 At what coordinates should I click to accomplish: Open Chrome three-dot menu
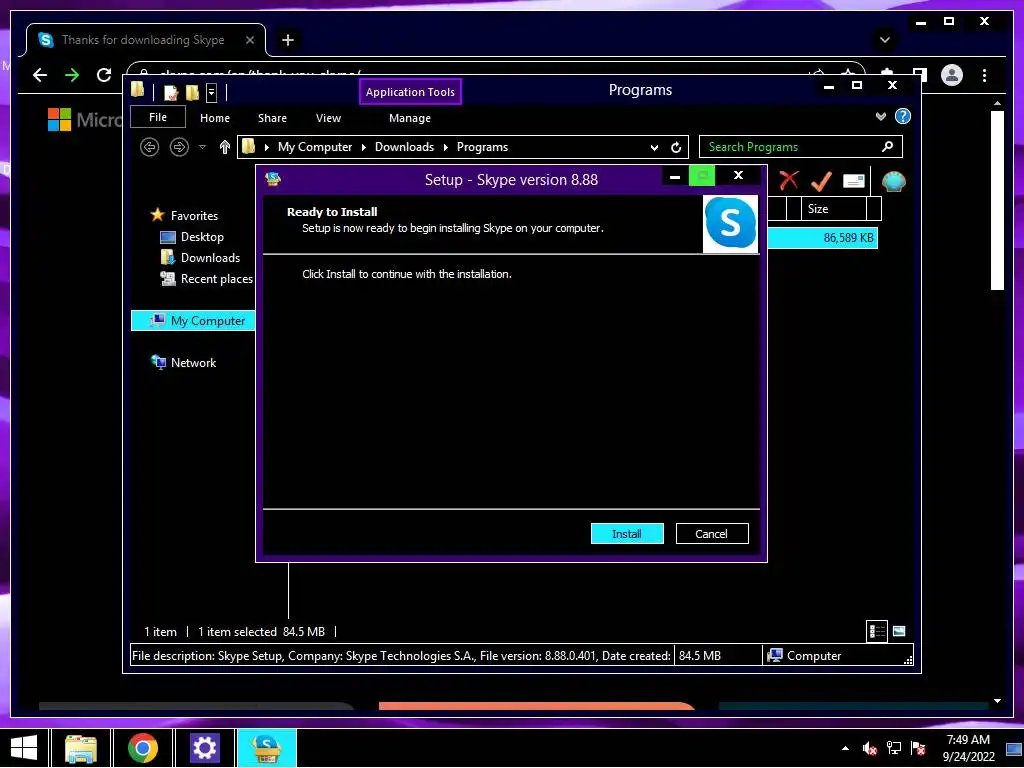(984, 75)
